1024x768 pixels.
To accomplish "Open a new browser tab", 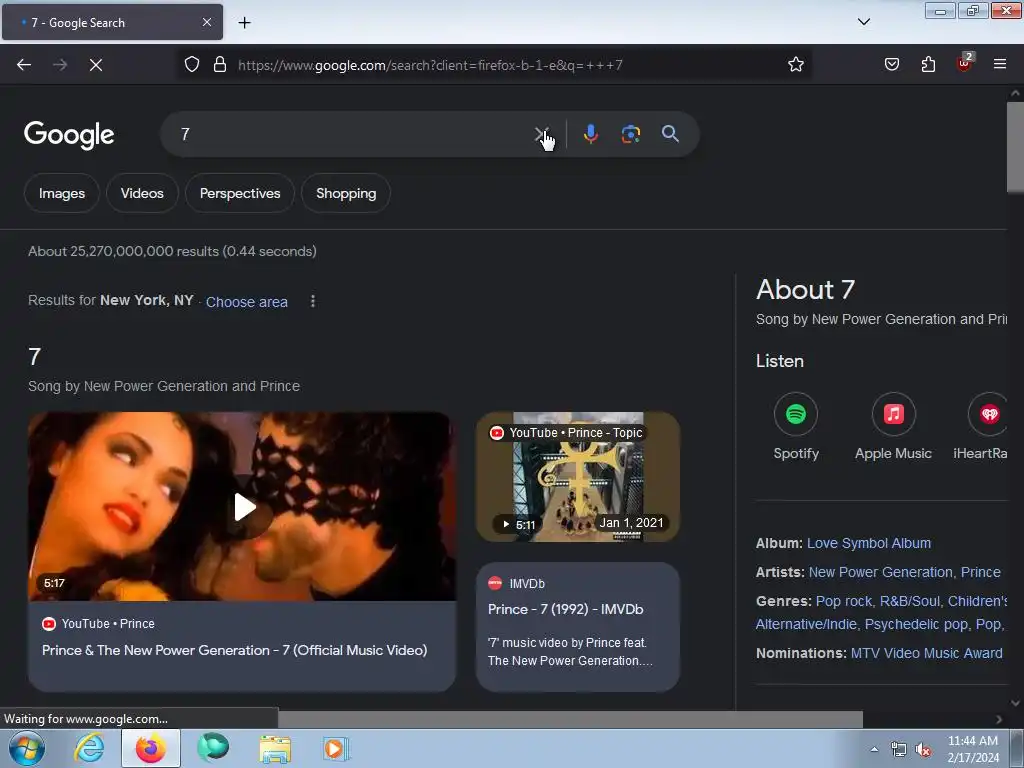I will tap(244, 23).
